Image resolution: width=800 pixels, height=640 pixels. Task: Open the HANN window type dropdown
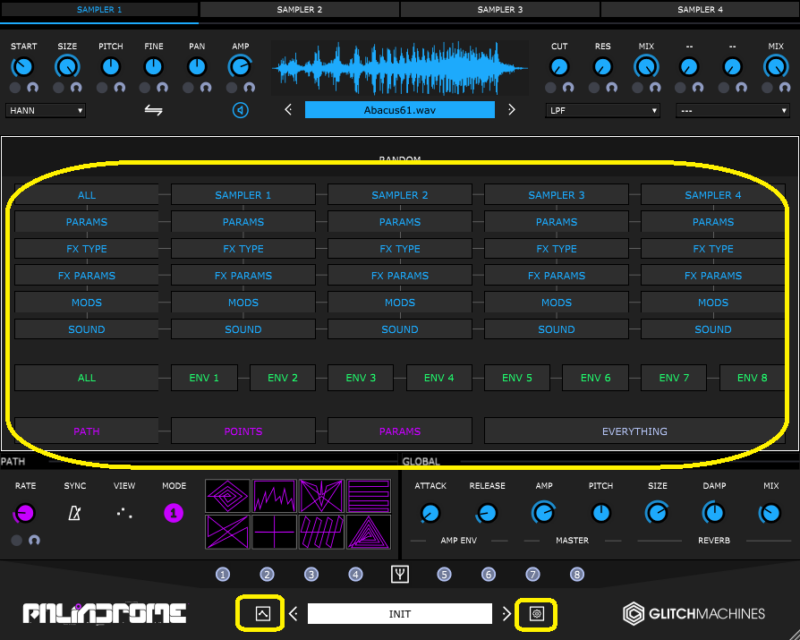[x=45, y=110]
